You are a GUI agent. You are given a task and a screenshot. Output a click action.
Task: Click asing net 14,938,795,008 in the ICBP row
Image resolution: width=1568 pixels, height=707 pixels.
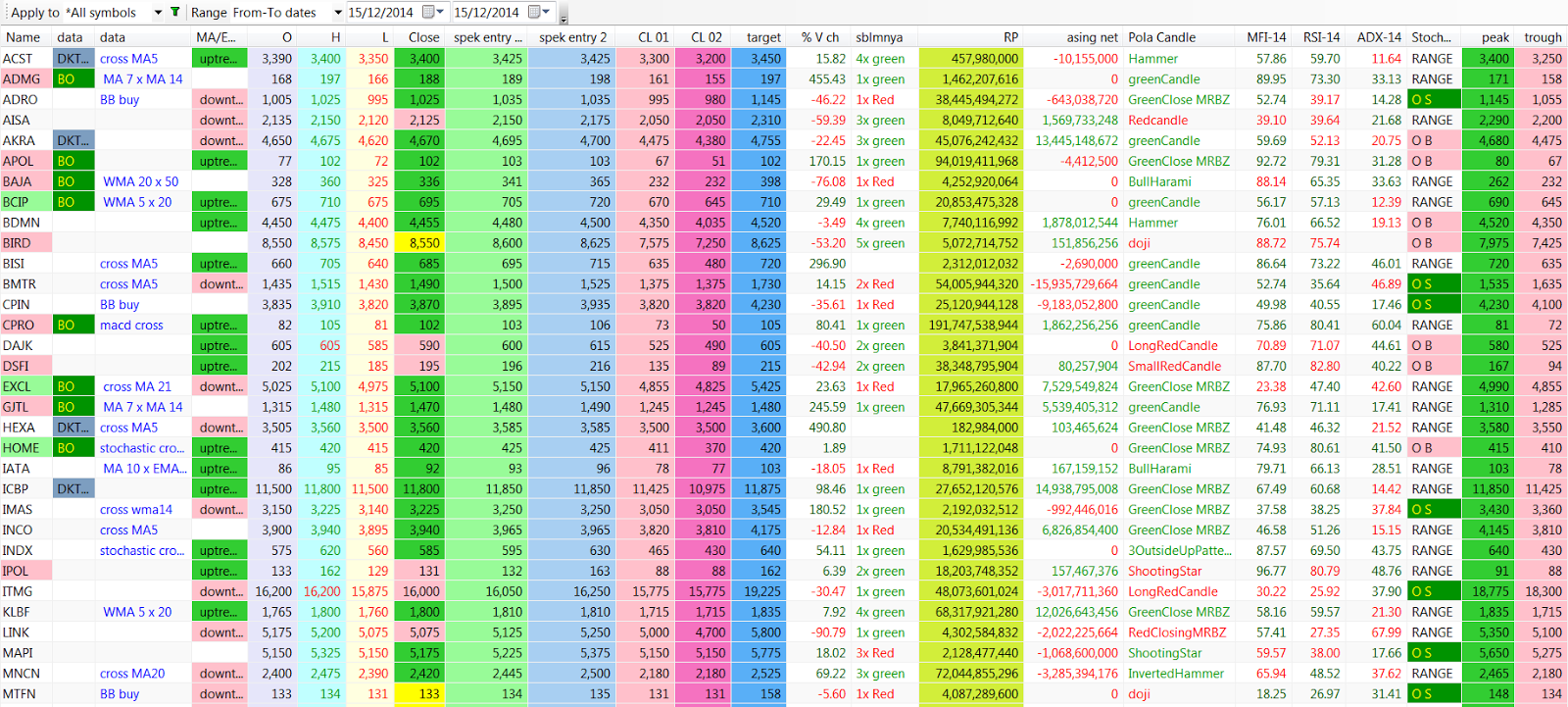(1076, 489)
